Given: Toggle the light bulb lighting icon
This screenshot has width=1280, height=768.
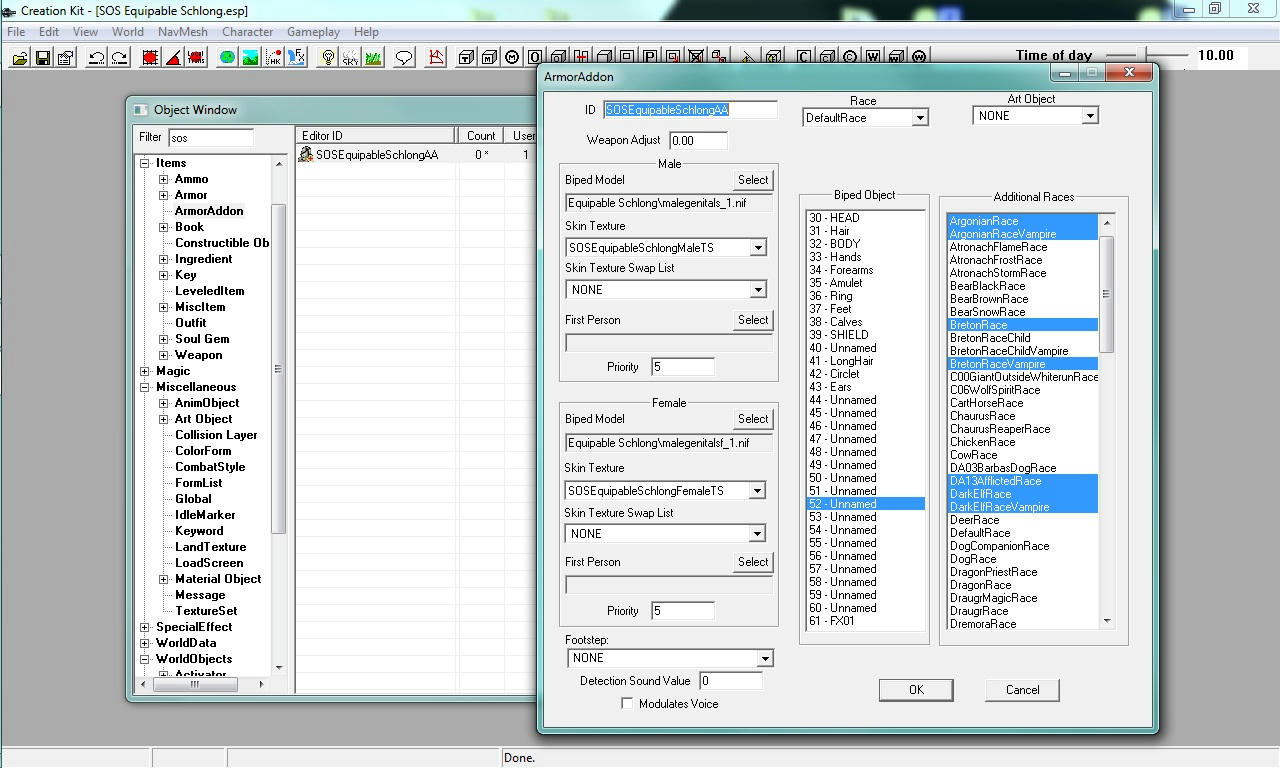Looking at the screenshot, I should pyautogui.click(x=327, y=58).
